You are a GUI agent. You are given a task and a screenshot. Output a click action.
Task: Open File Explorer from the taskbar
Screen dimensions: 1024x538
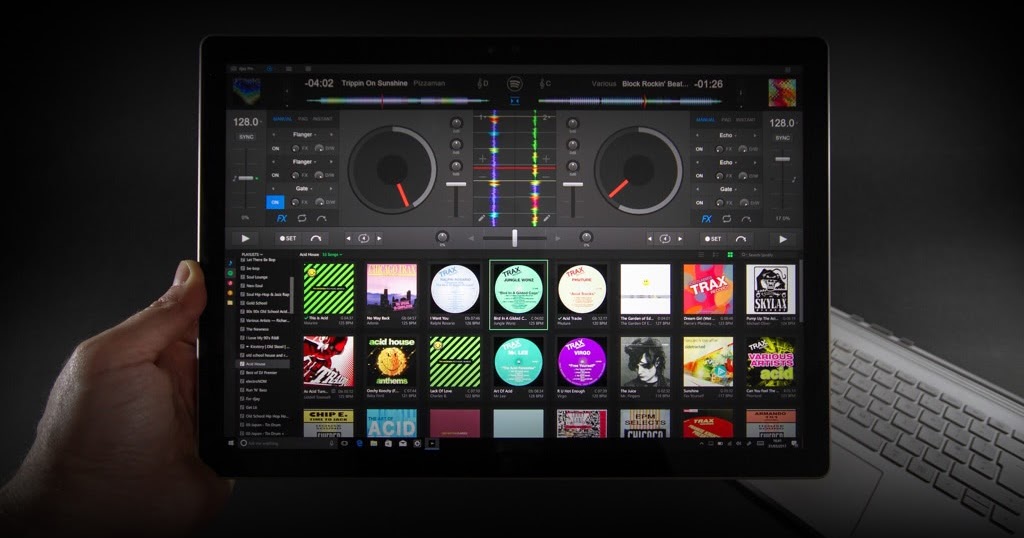374,443
